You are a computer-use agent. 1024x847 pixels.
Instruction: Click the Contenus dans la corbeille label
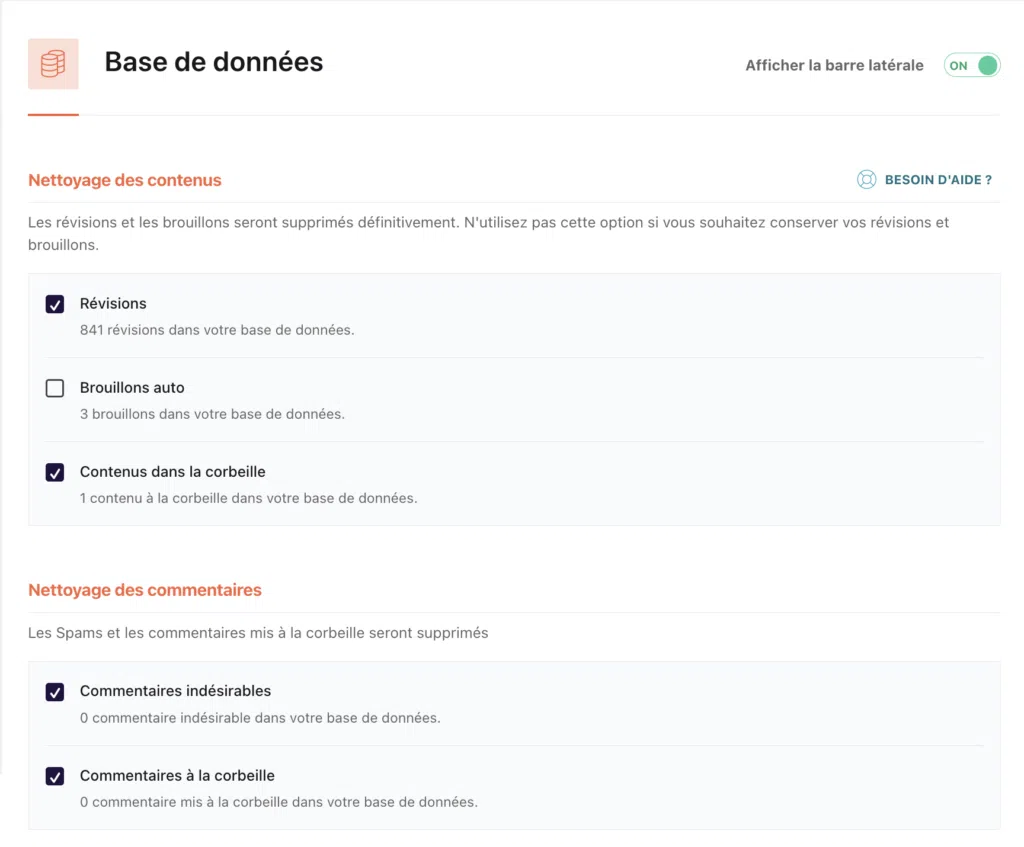(x=172, y=471)
